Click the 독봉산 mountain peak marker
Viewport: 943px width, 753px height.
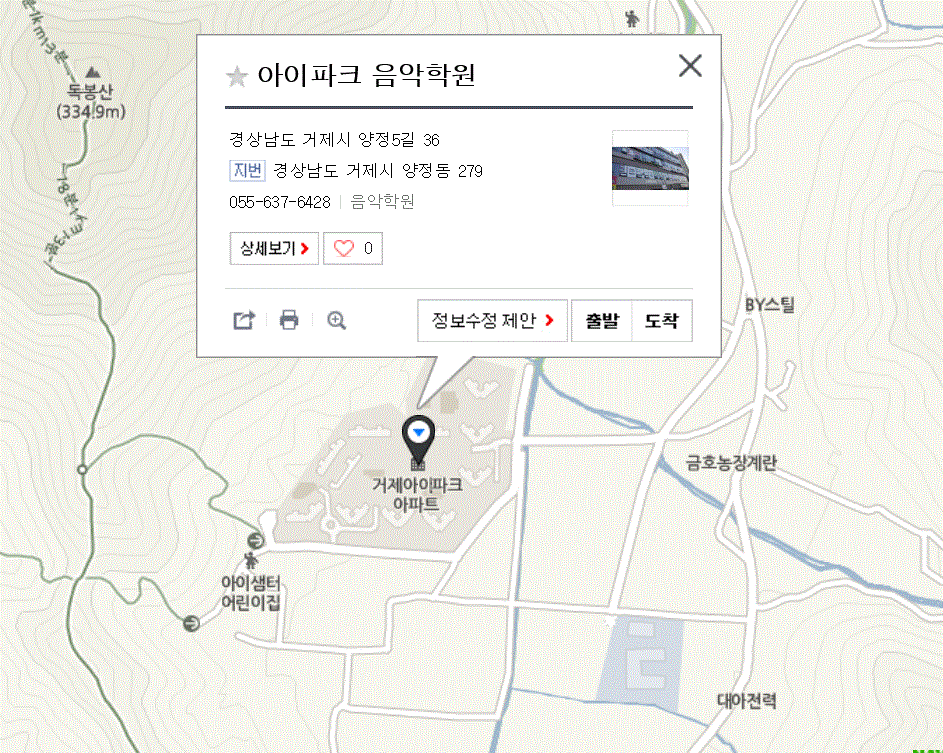(92, 73)
